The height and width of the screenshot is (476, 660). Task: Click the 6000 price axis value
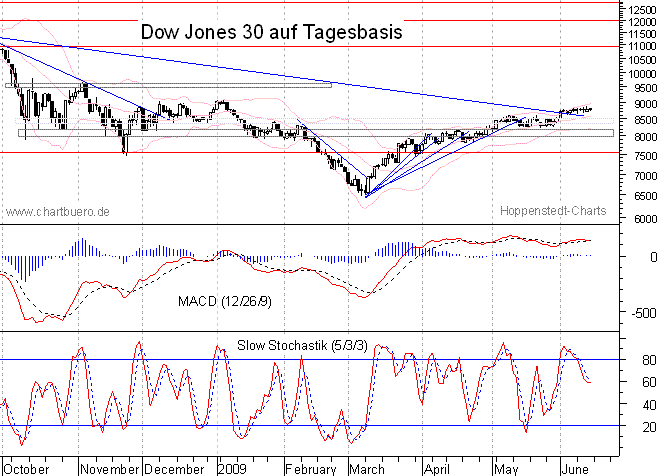pyautogui.click(x=644, y=219)
